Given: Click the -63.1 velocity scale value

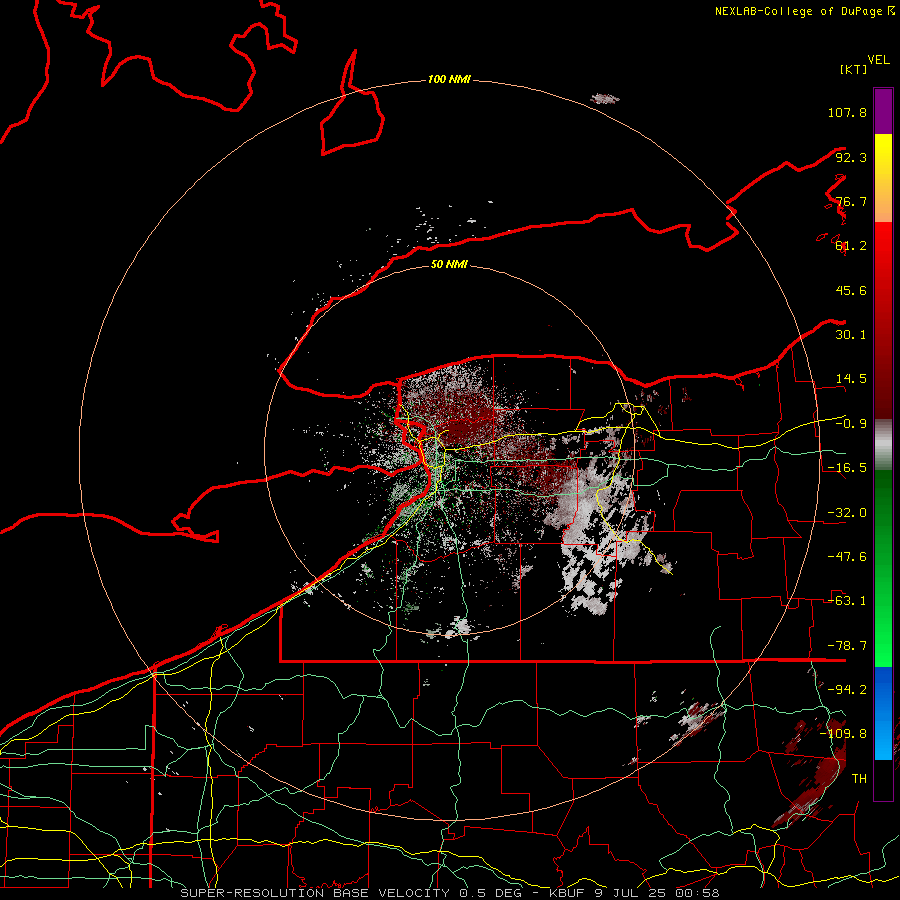Looking at the screenshot, I should pos(847,601).
